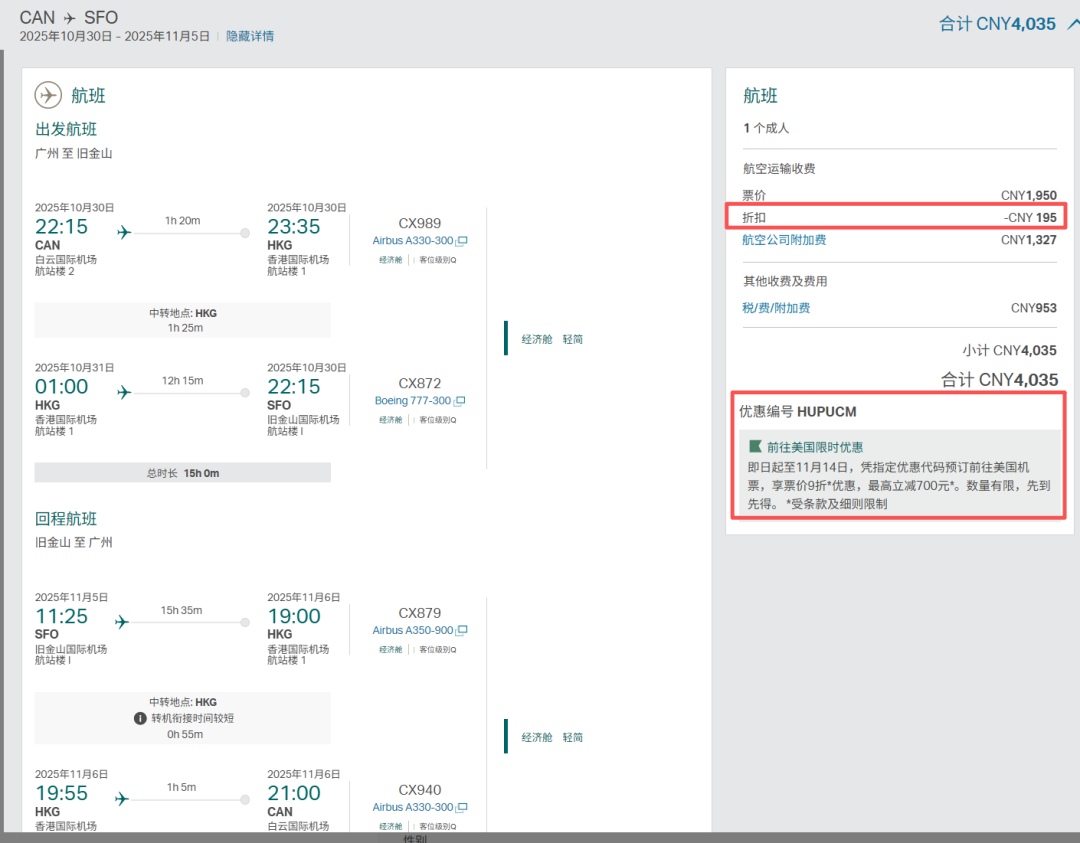Image resolution: width=1080 pixels, height=843 pixels.
Task: Click the plane icon on the 12h 15m segment
Action: pos(124,392)
